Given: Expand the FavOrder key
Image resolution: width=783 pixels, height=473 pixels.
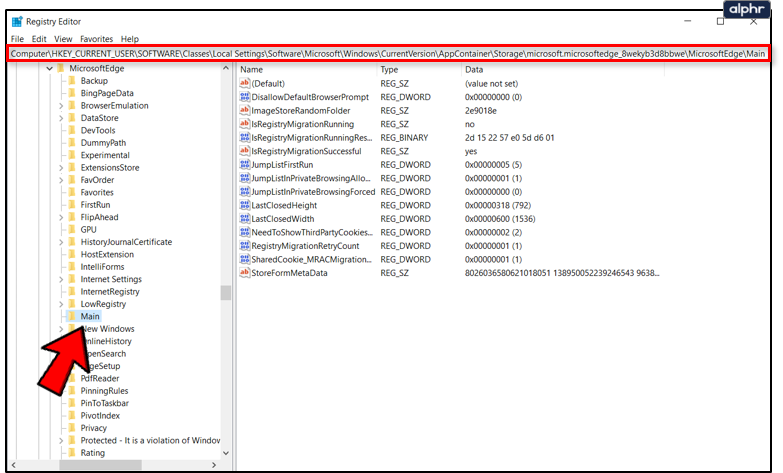Looking at the screenshot, I should (x=61, y=180).
